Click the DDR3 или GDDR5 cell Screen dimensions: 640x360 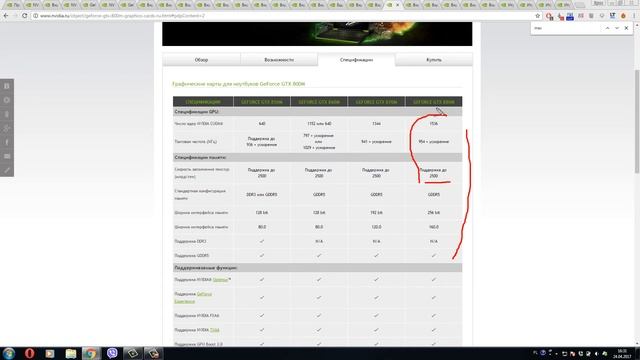pyautogui.click(x=262, y=195)
